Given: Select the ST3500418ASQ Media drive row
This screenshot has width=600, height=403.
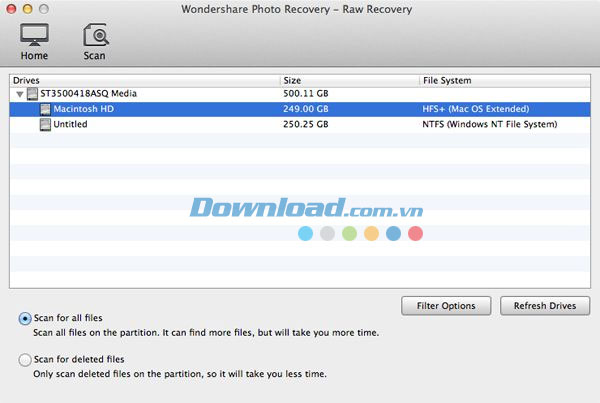Looking at the screenshot, I should (300, 94).
